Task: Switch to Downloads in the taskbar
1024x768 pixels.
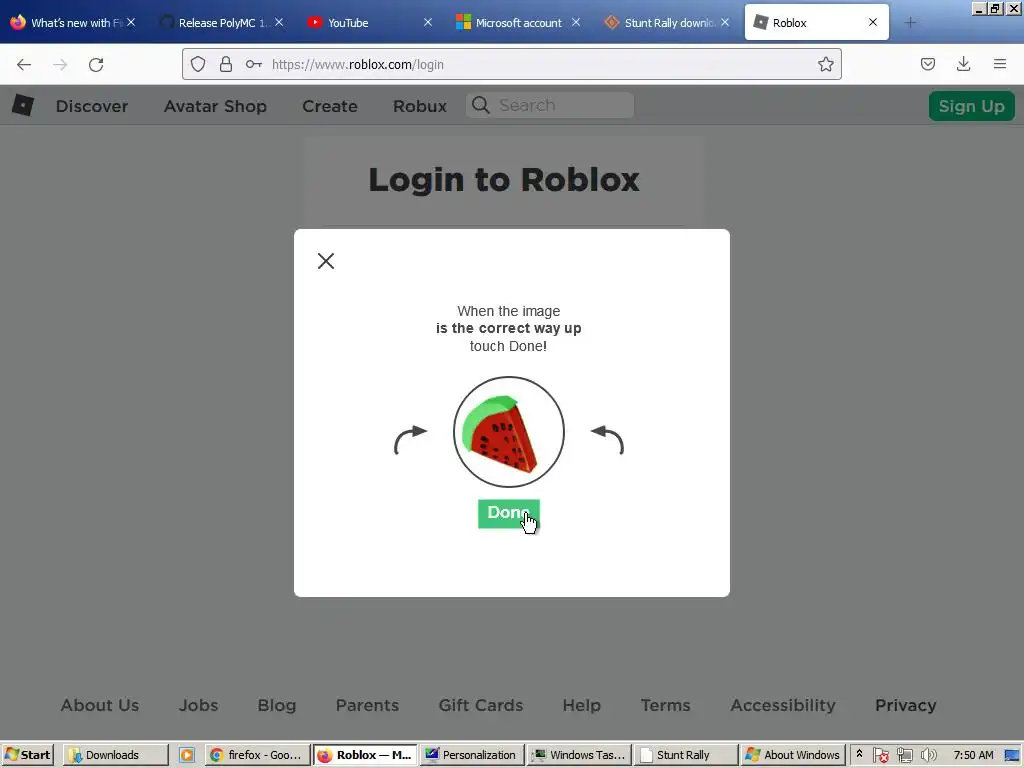Action: pyautogui.click(x=116, y=755)
